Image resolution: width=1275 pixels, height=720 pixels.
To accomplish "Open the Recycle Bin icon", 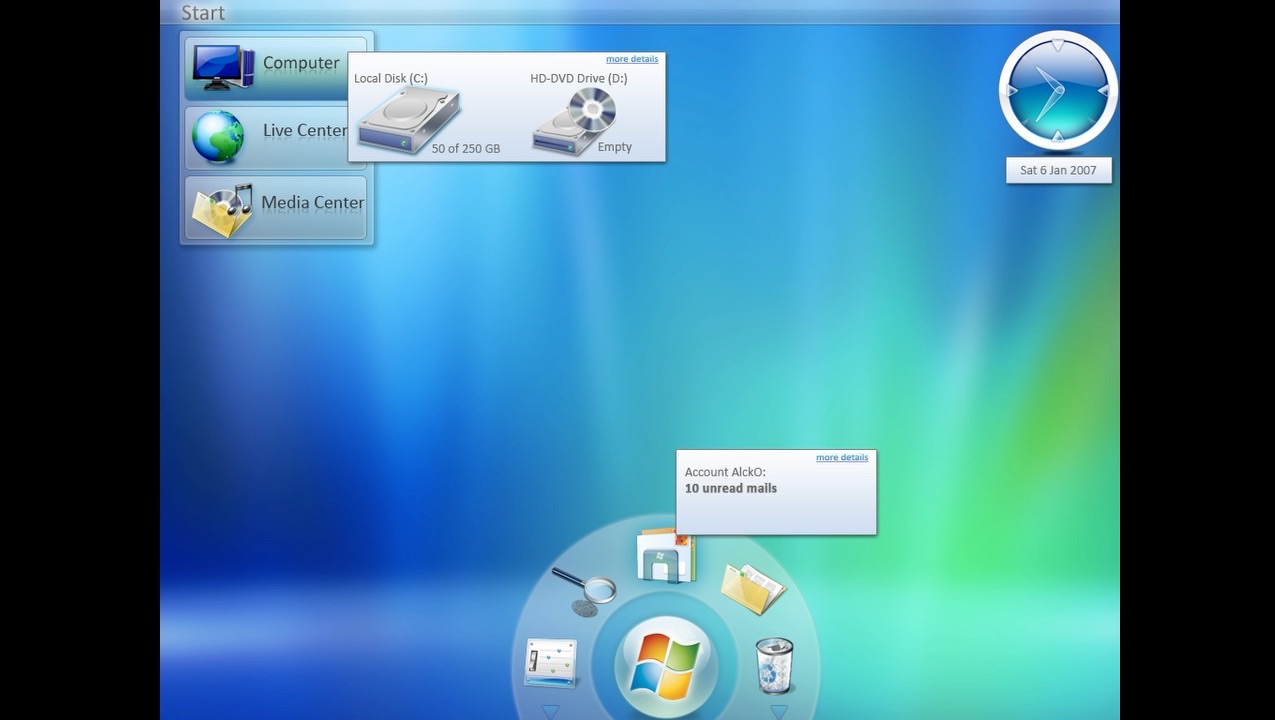I will [774, 665].
